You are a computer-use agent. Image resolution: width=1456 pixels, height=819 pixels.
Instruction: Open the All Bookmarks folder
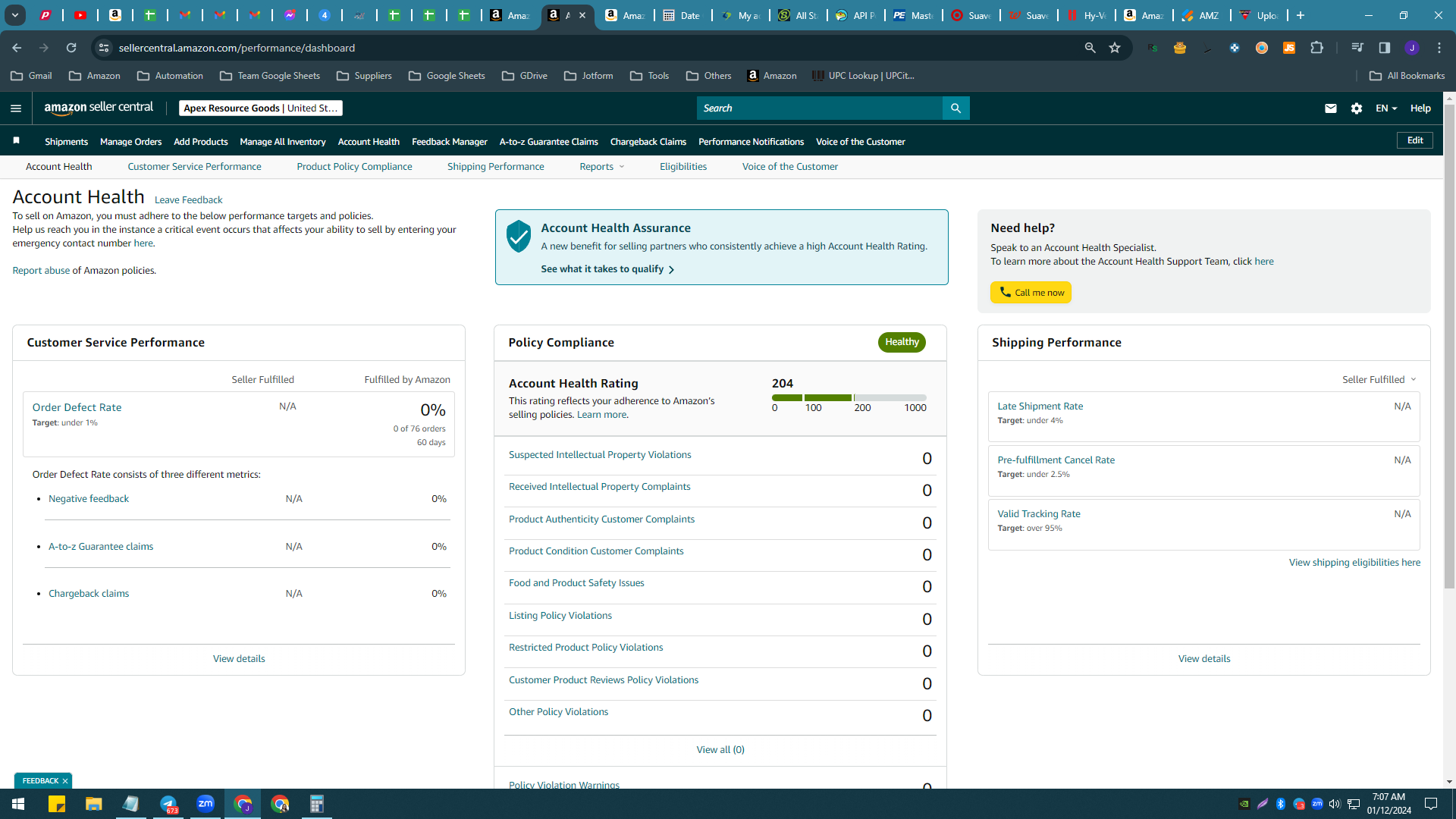tap(1407, 76)
